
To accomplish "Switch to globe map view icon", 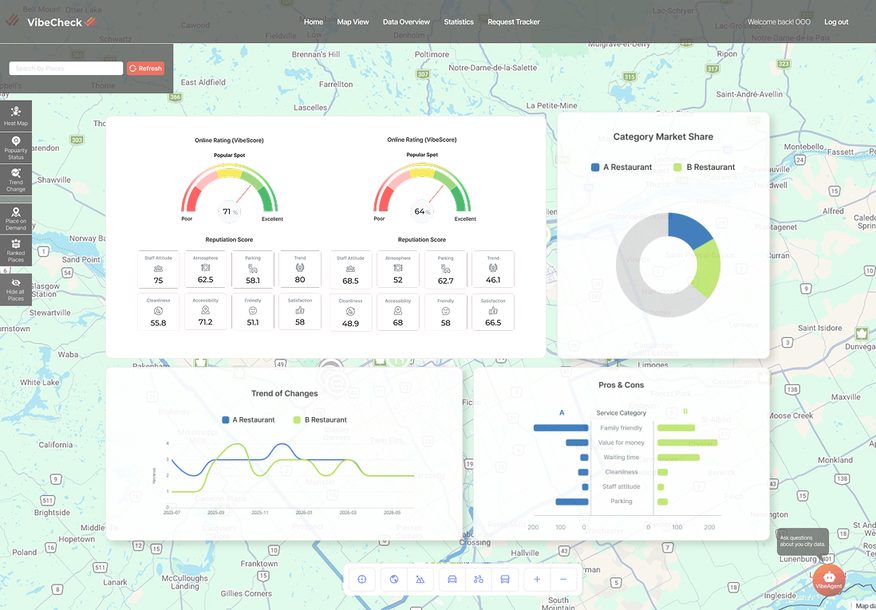I will pos(394,579).
